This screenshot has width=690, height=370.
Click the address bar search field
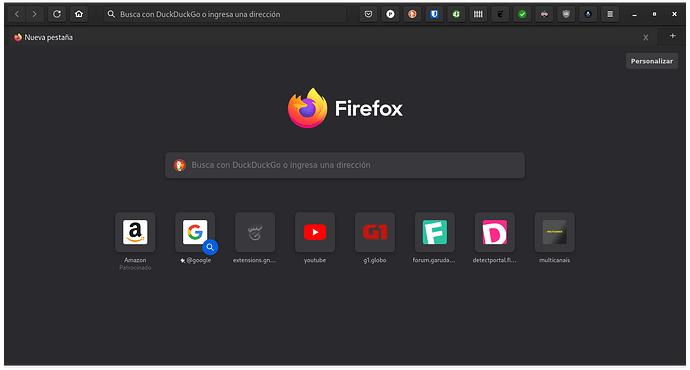[x=225, y=14]
